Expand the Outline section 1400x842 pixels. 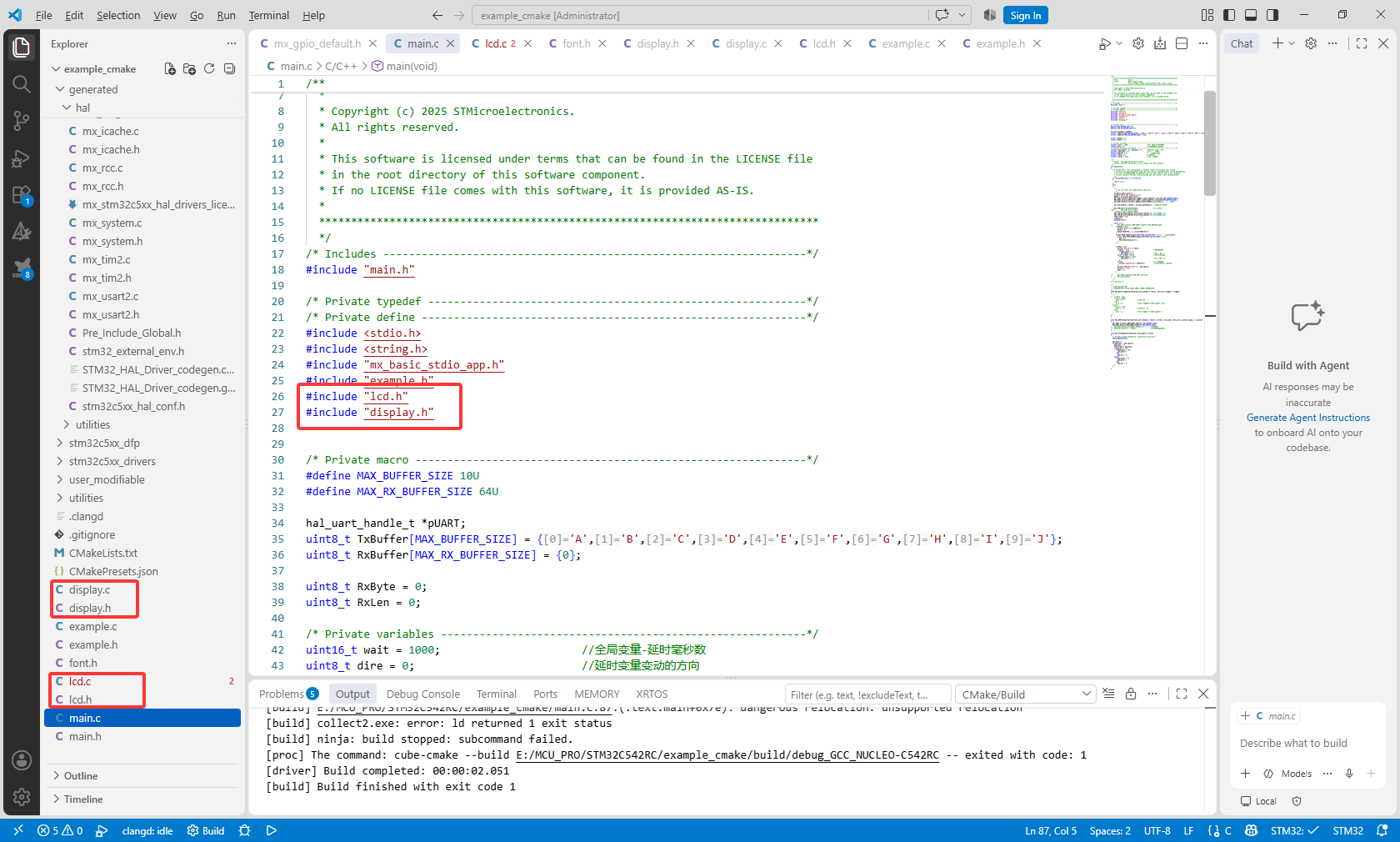(x=81, y=775)
